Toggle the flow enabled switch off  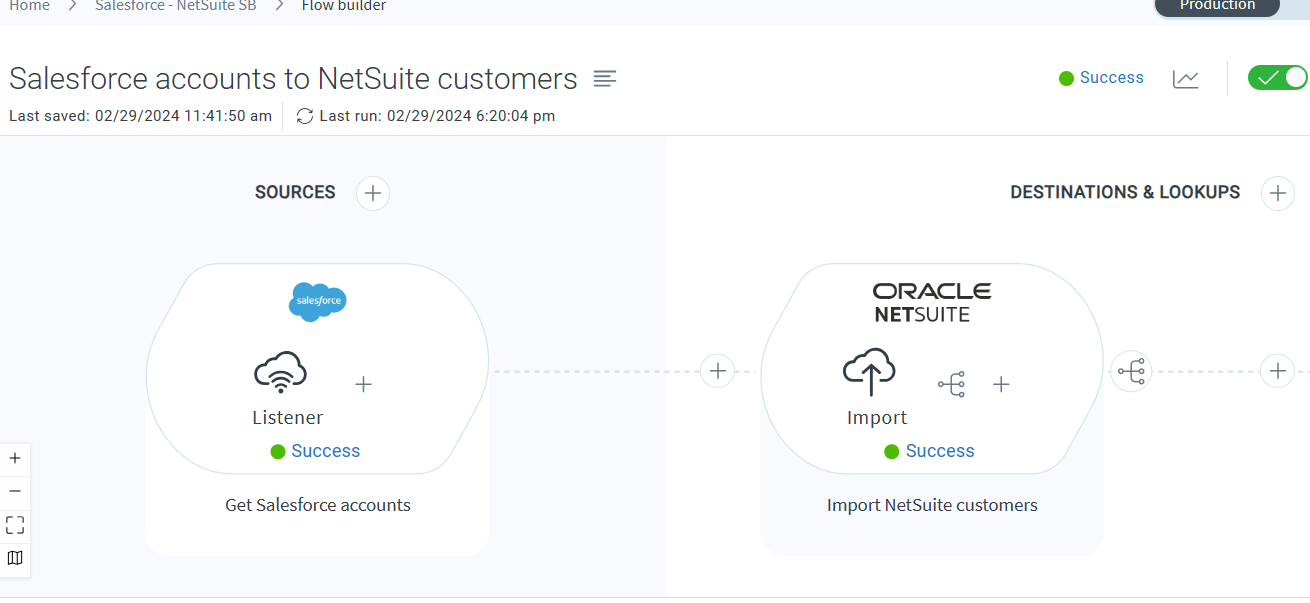(x=1277, y=78)
